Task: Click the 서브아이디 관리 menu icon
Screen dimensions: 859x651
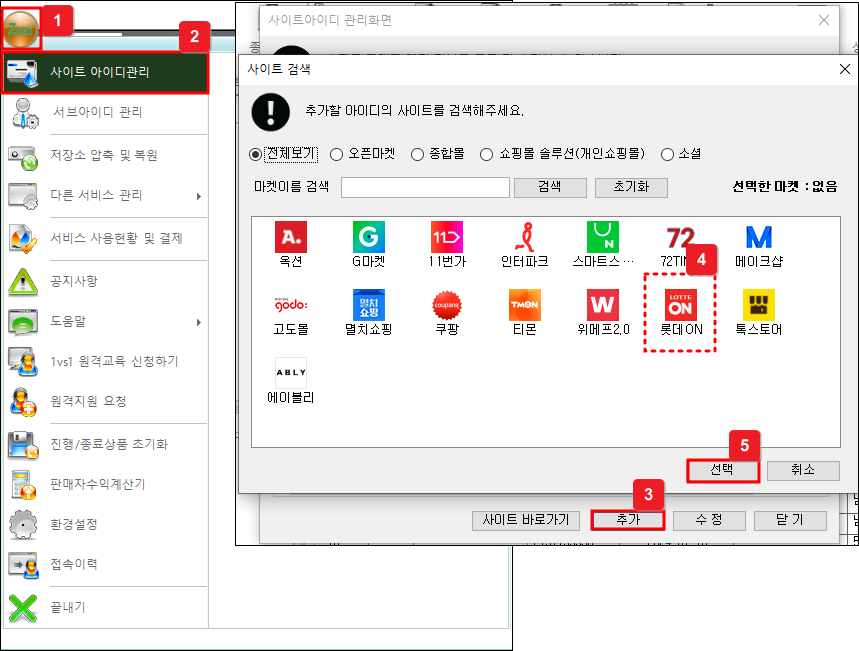Action: point(24,113)
